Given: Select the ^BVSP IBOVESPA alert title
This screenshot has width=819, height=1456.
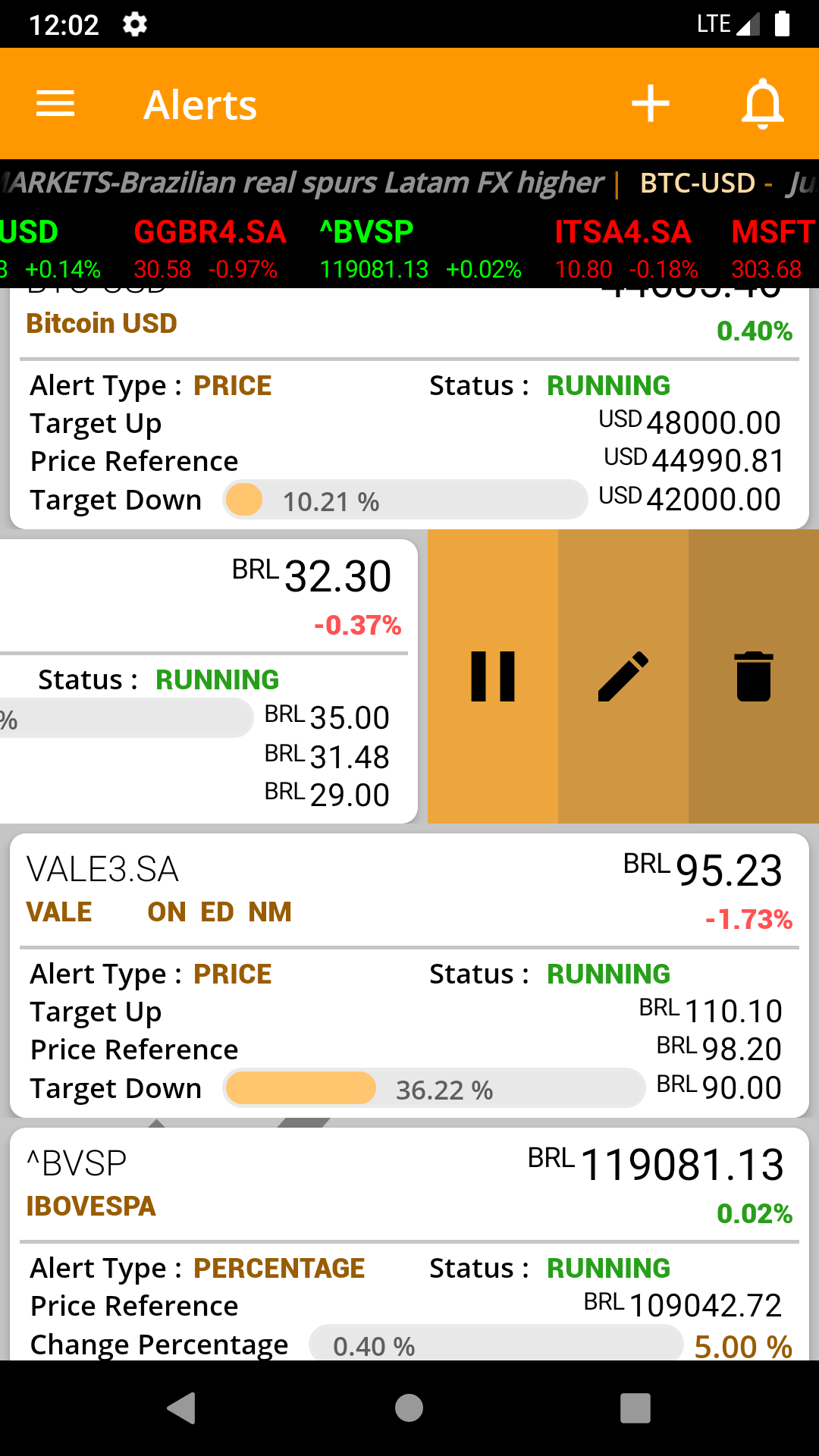Looking at the screenshot, I should click(x=91, y=1206).
